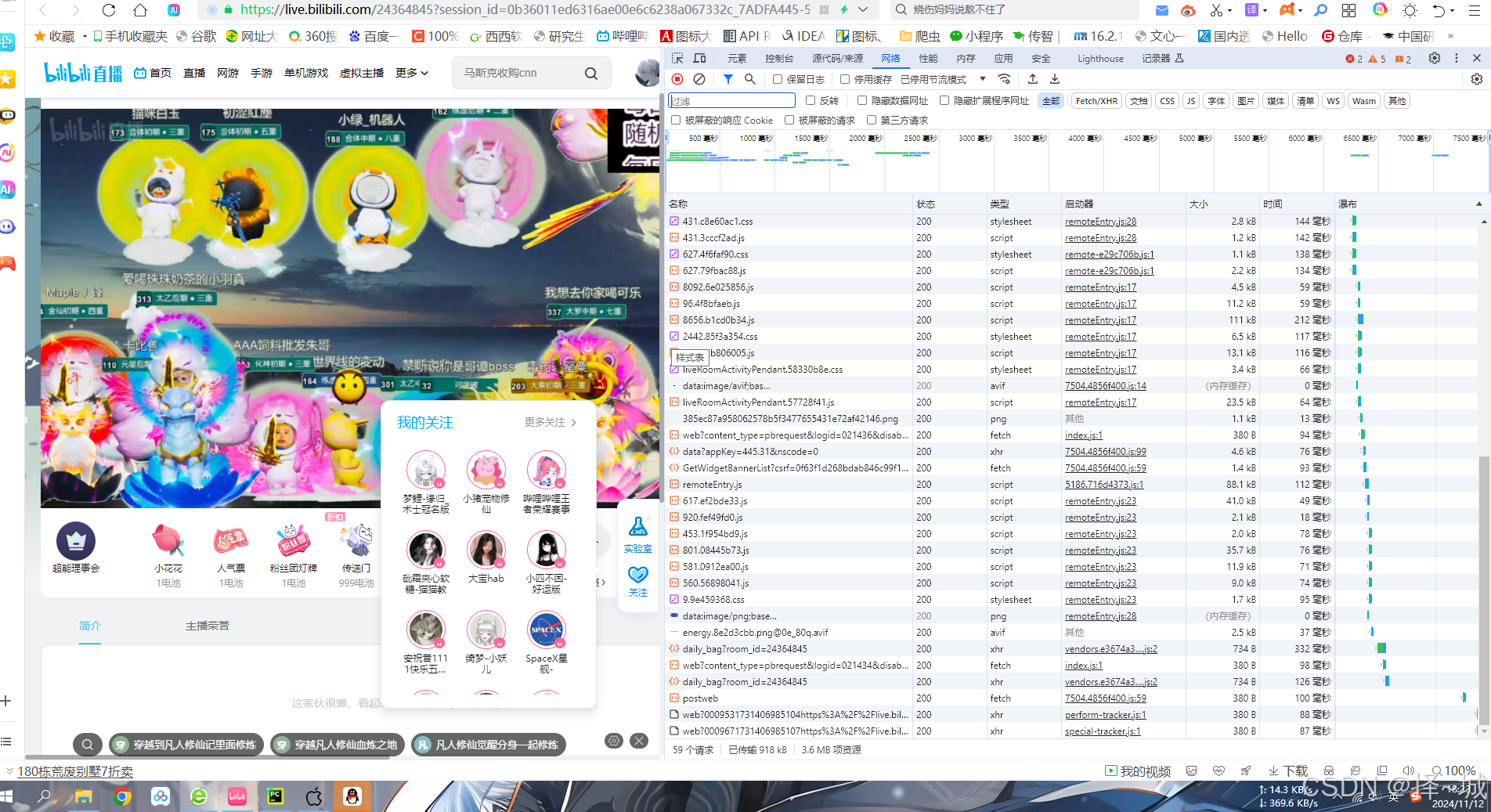Click the bilibili live logo
Viewport: 1491px width, 812px height.
(x=83, y=73)
